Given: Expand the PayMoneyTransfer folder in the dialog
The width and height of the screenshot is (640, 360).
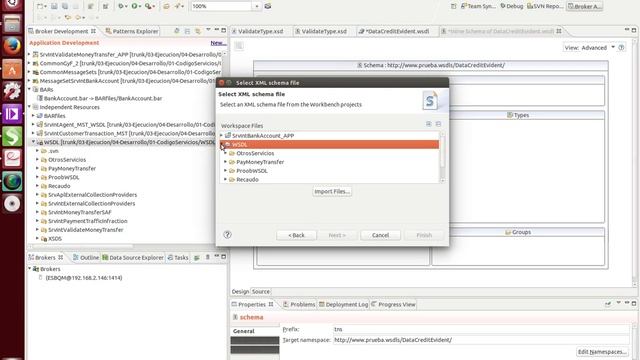Looking at the screenshot, I should pyautogui.click(x=225, y=162).
